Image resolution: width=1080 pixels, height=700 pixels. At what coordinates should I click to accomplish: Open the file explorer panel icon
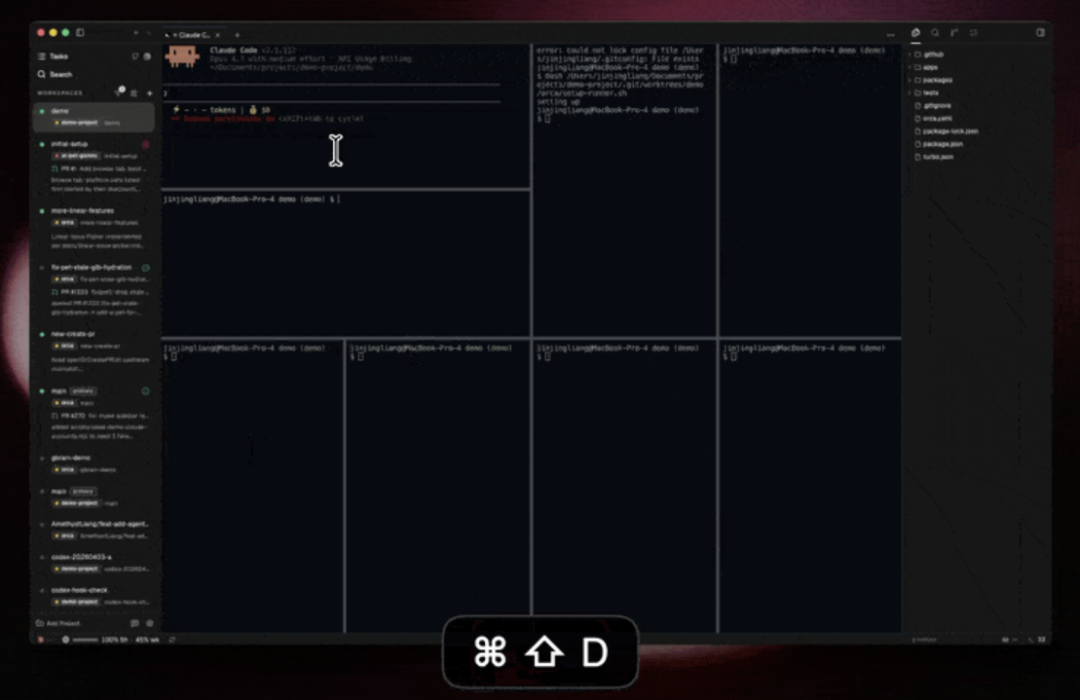click(x=915, y=32)
